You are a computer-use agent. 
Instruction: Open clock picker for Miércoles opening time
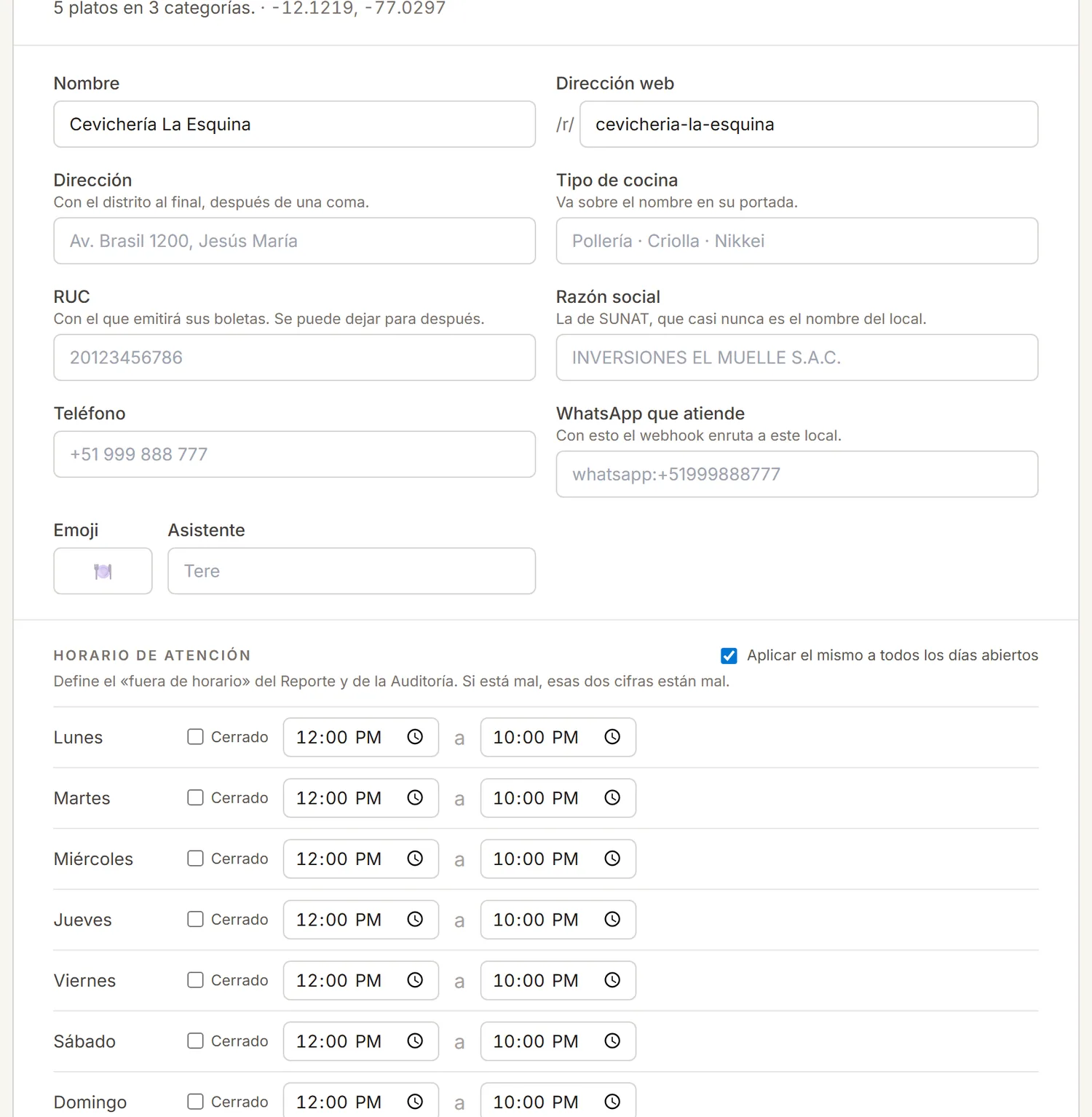point(415,859)
